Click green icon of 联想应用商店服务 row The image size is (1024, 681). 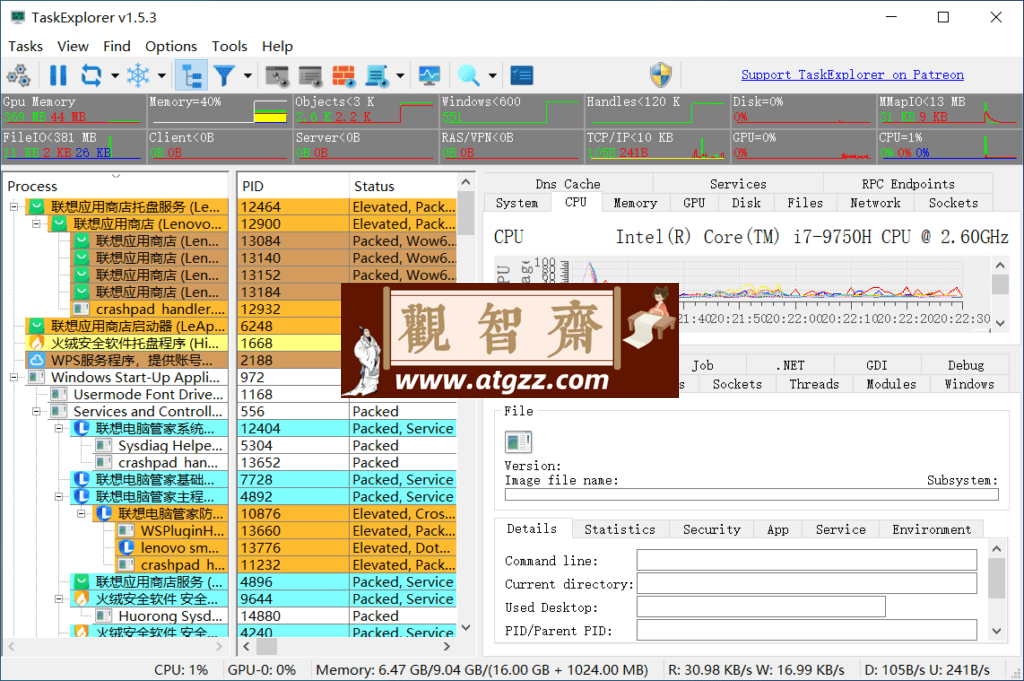click(81, 582)
